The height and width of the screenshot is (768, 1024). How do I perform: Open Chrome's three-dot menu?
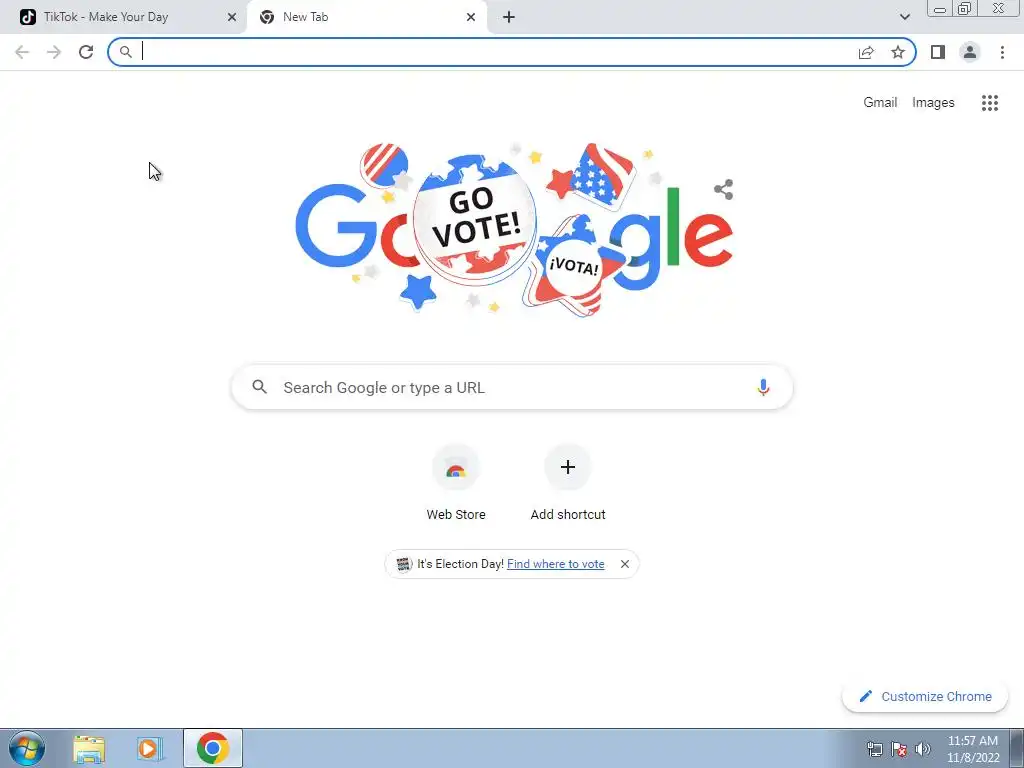point(1002,52)
